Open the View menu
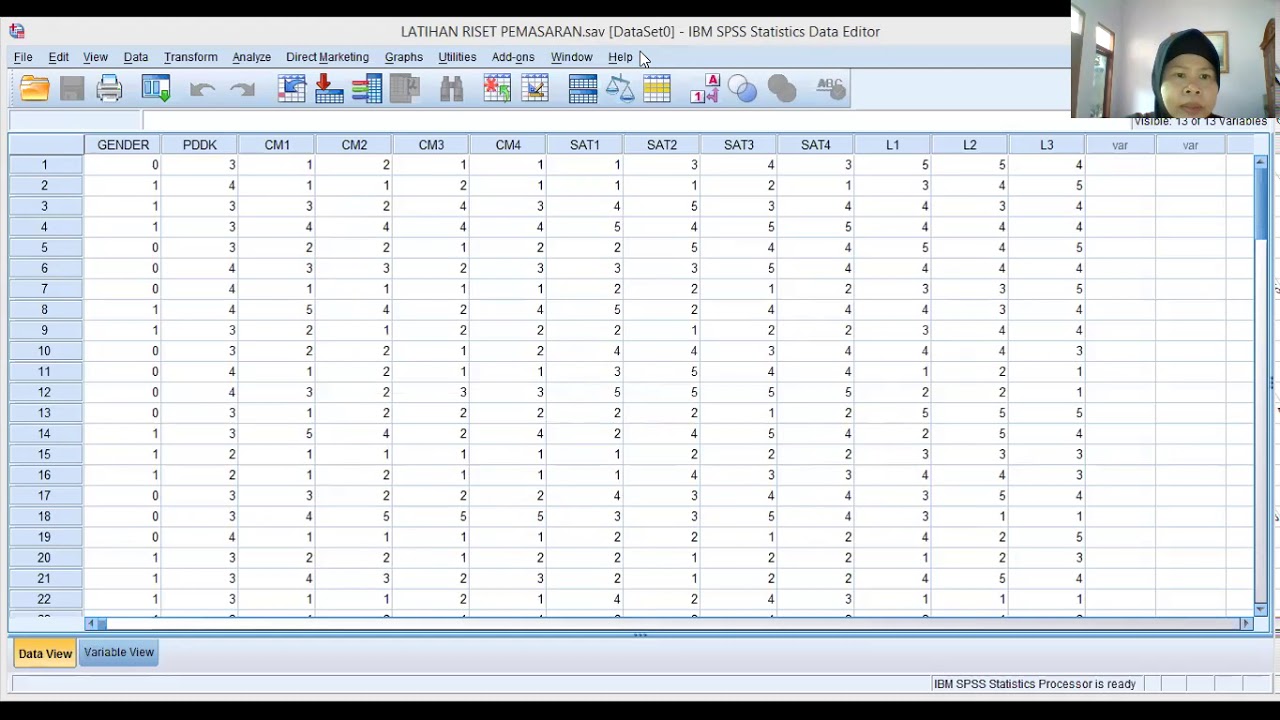The image size is (1280, 720). (95, 57)
